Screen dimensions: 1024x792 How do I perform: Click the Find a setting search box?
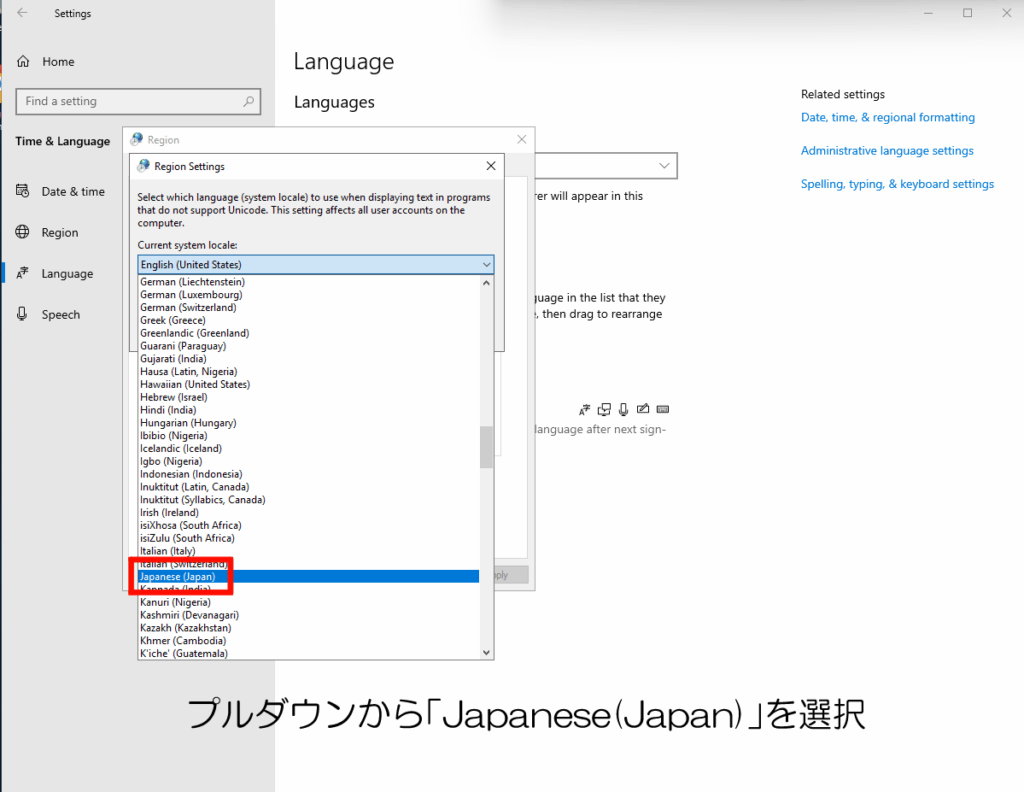coord(128,101)
